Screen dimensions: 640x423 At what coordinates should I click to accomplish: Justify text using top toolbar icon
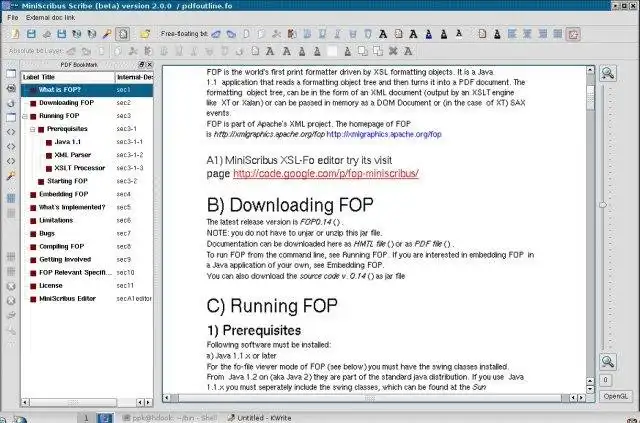[558, 34]
